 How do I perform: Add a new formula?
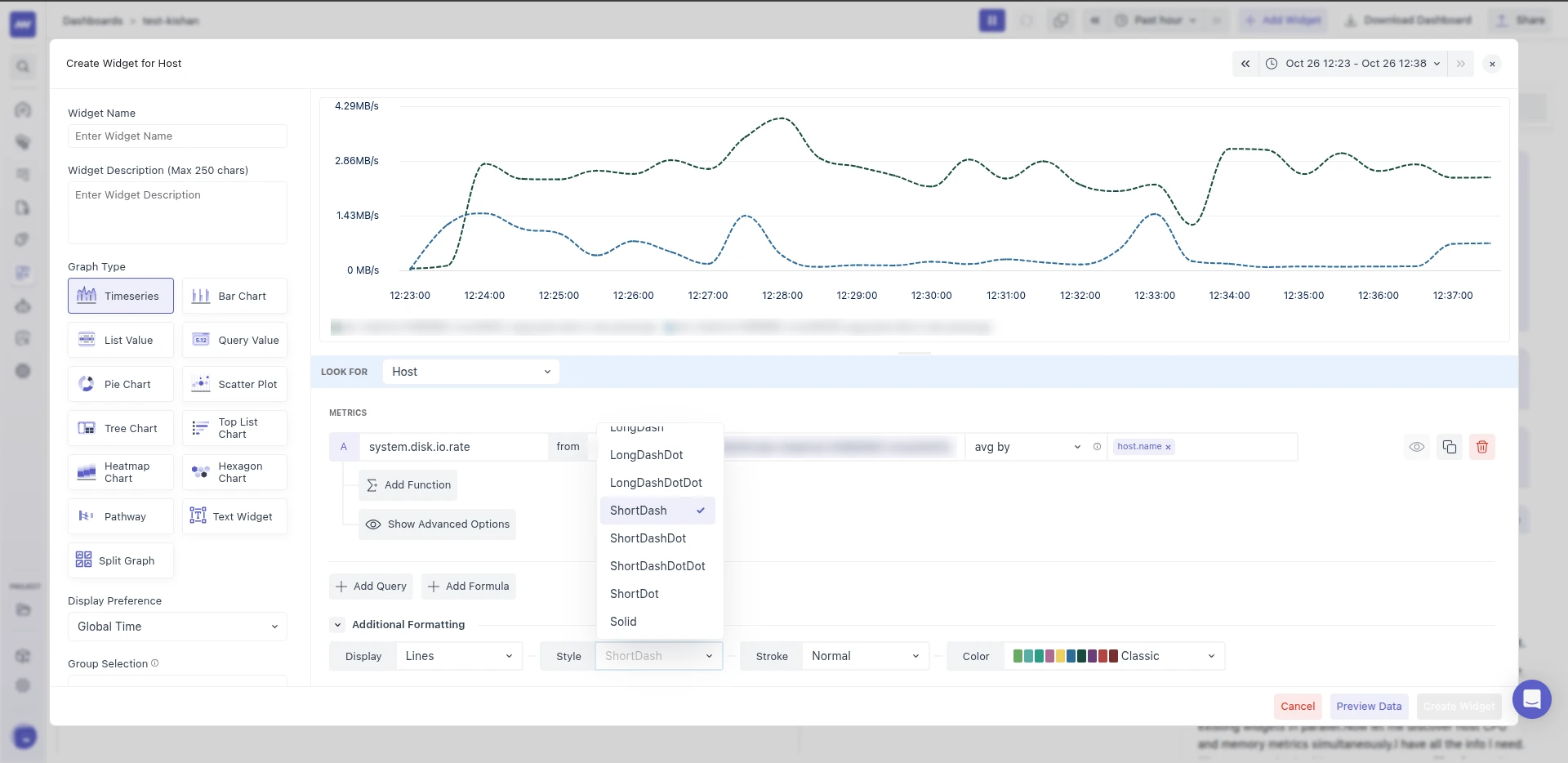pyautogui.click(x=469, y=587)
